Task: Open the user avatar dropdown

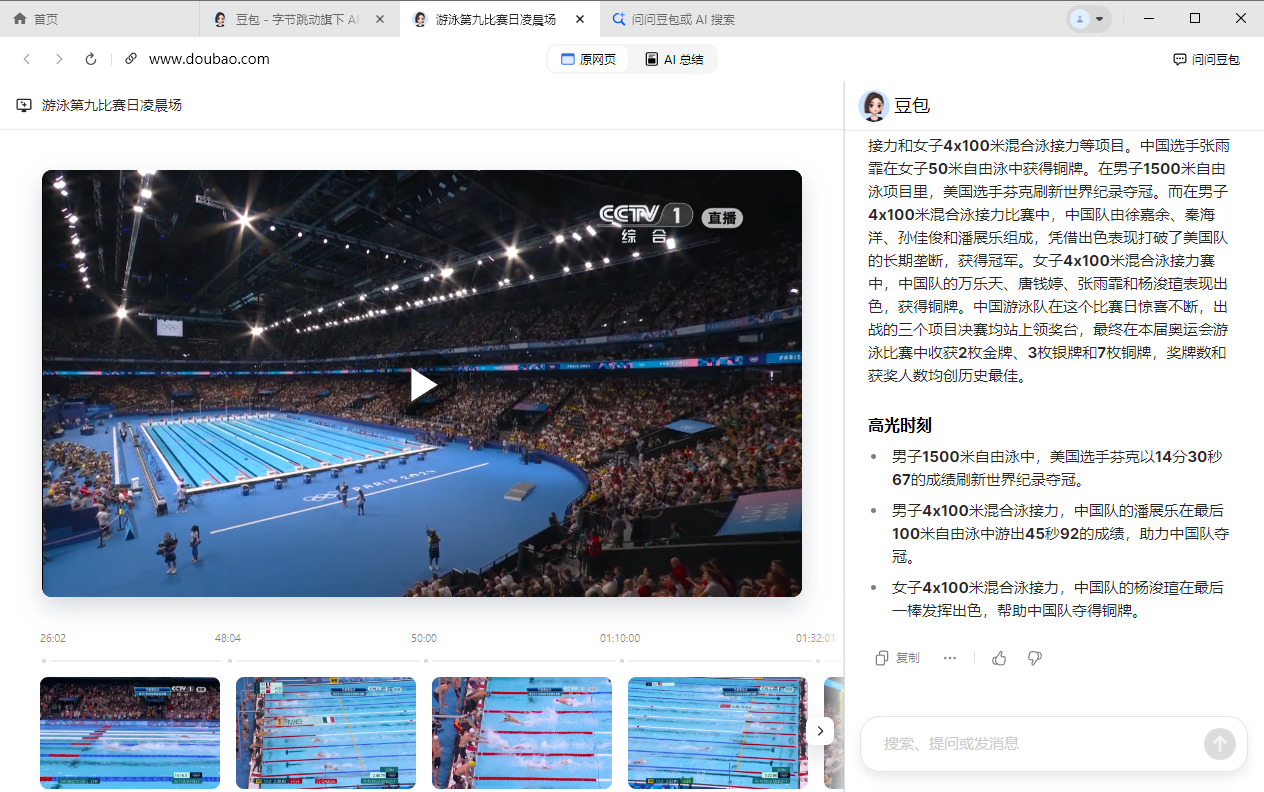Action: point(1089,19)
